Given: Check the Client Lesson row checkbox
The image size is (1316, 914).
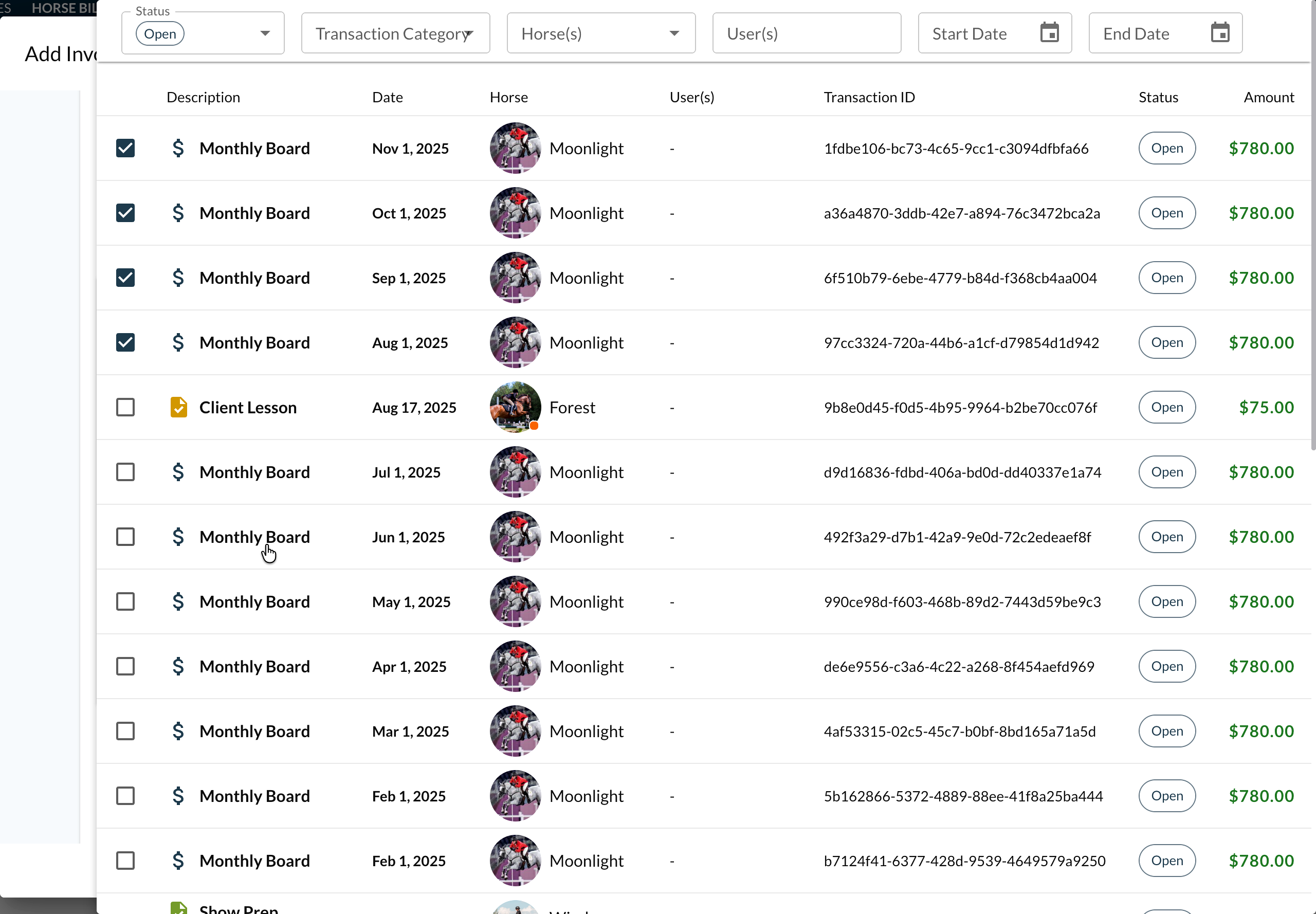Looking at the screenshot, I should click(x=125, y=407).
